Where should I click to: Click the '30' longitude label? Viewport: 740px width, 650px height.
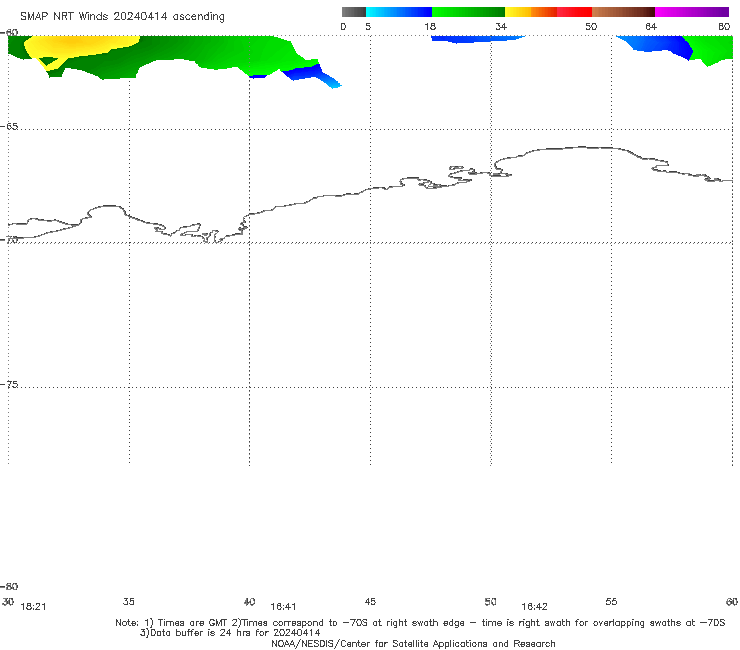(x=8, y=602)
